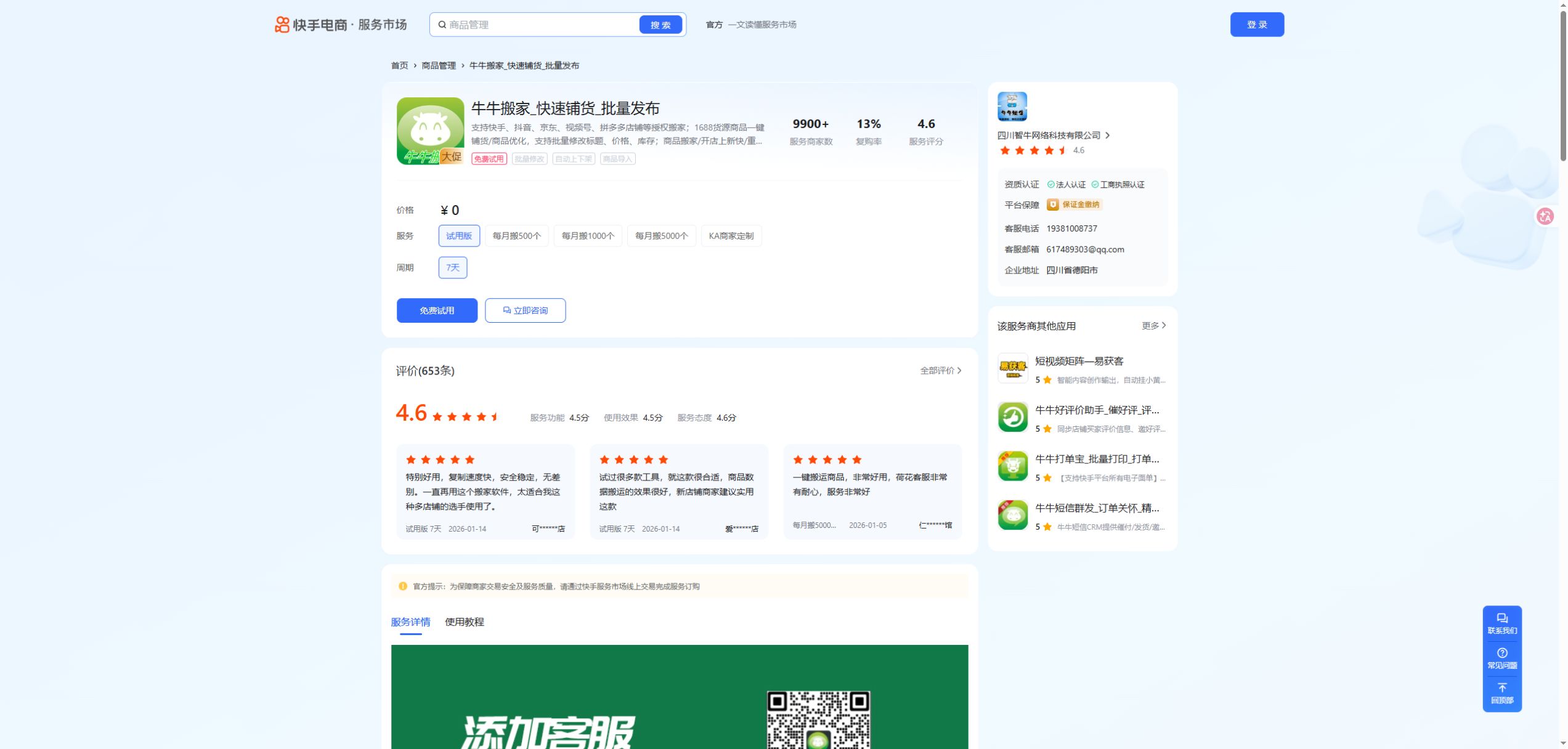Click the 评价(653条) heading

pyautogui.click(x=425, y=371)
